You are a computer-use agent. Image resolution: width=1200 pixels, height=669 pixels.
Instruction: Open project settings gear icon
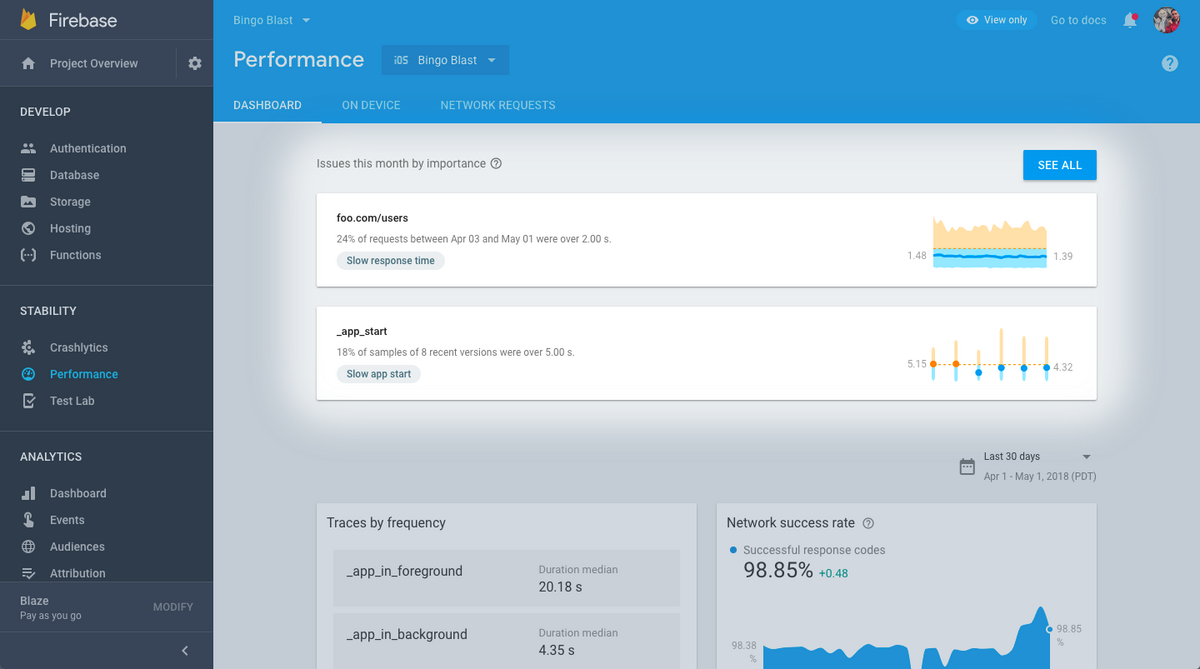coord(194,63)
